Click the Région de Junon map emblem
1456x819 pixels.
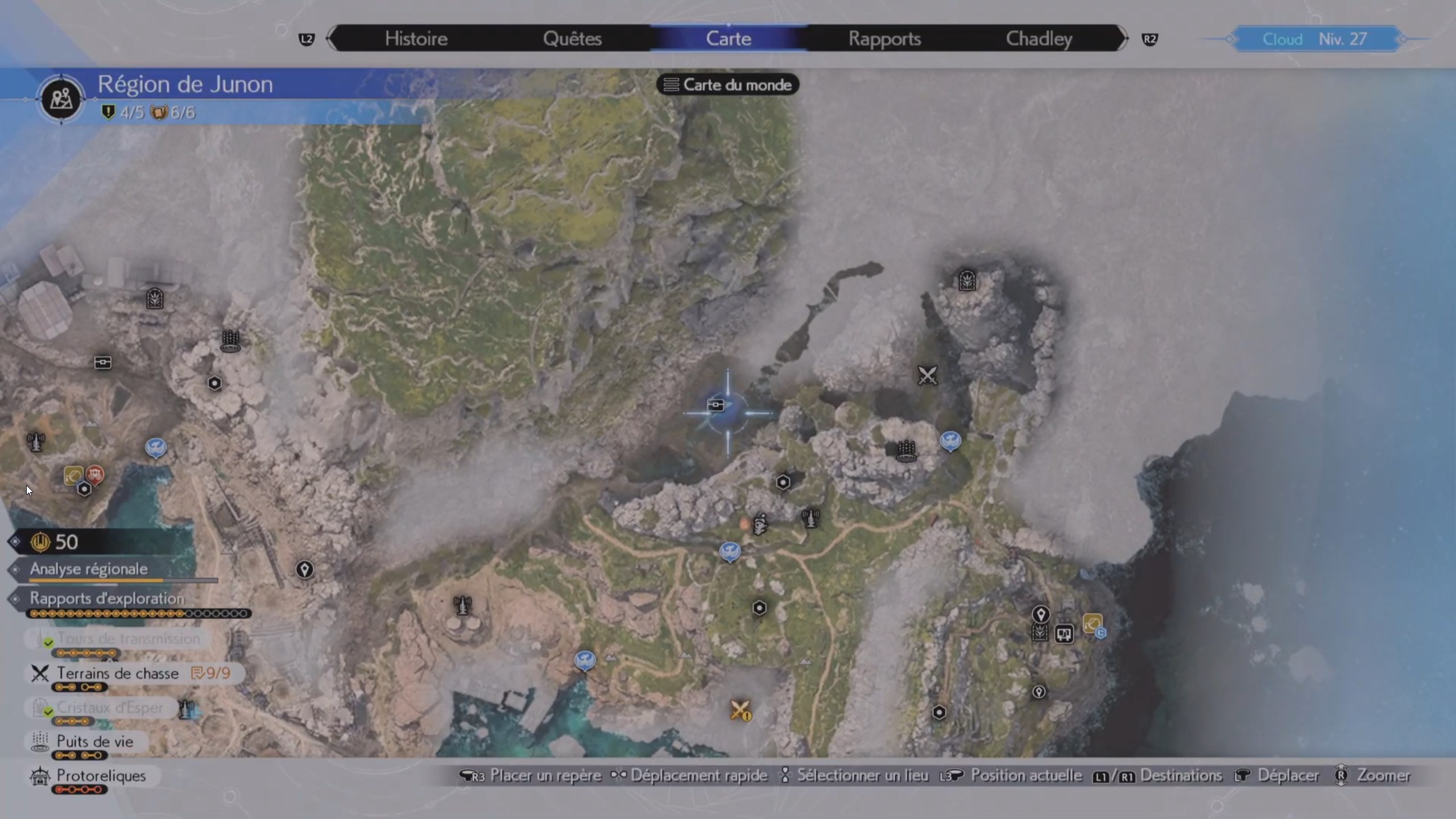61,99
